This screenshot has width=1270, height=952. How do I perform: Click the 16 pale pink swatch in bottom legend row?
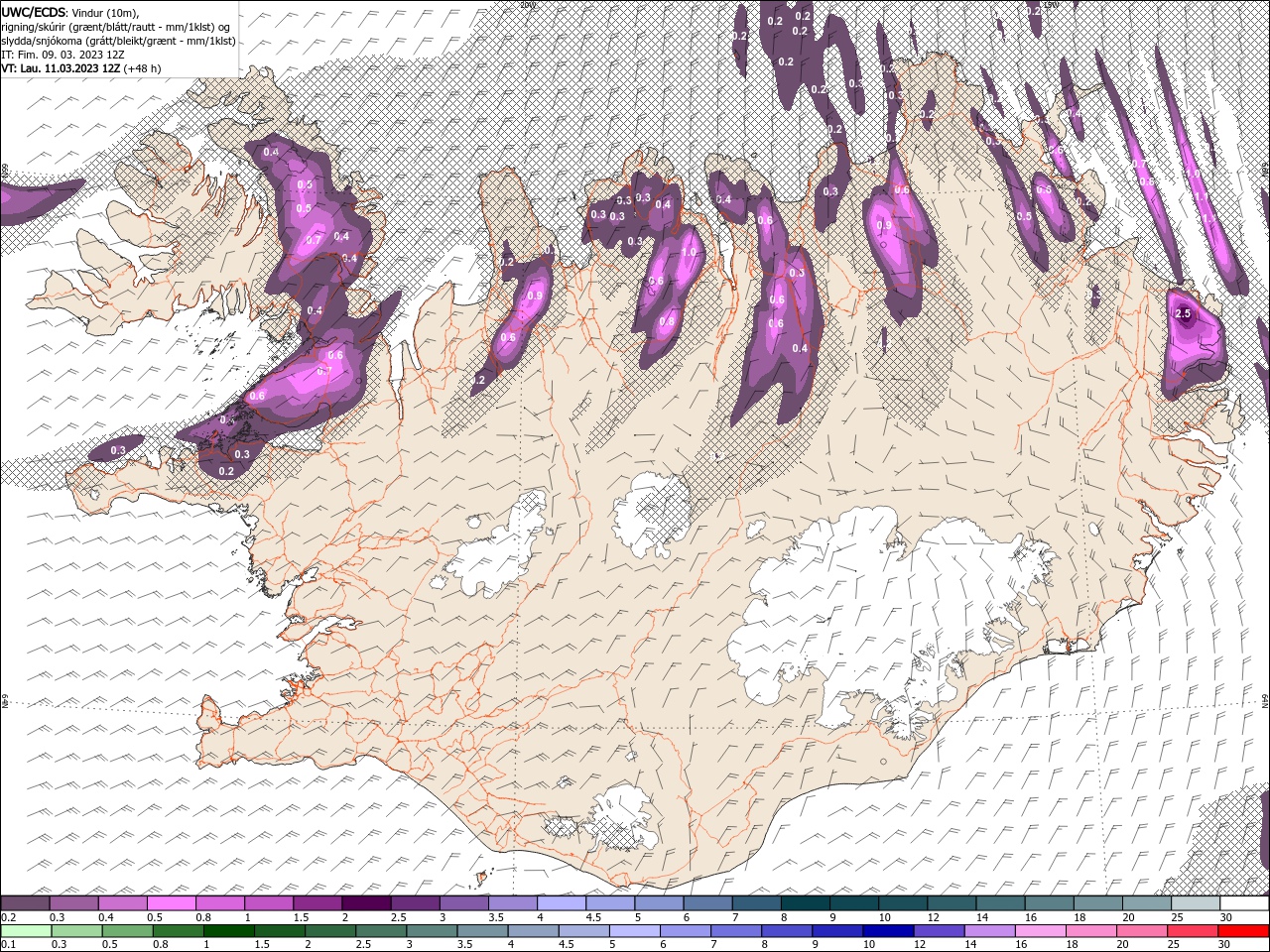click(x=1041, y=931)
